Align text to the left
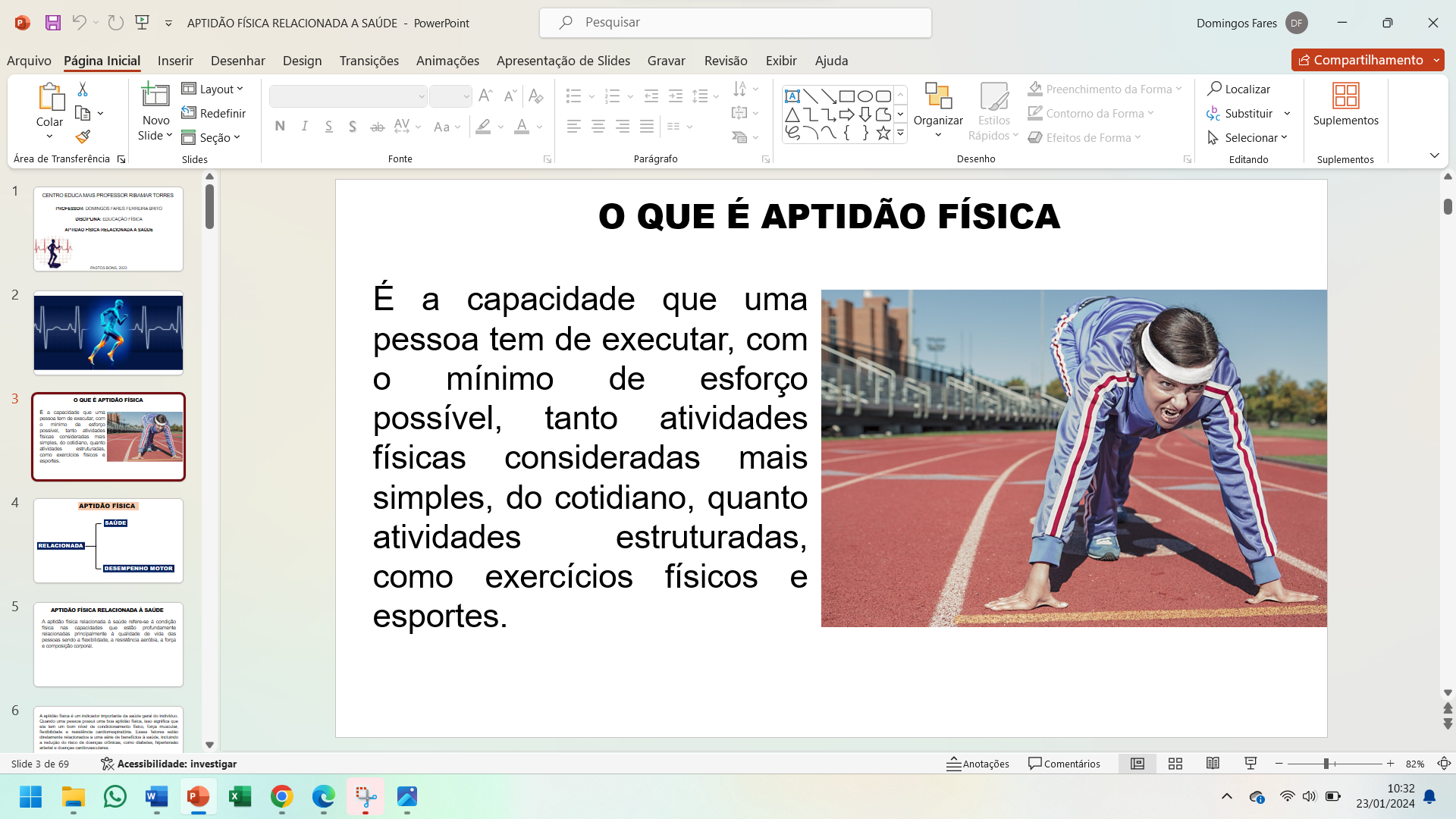This screenshot has height=819, width=1456. (574, 127)
